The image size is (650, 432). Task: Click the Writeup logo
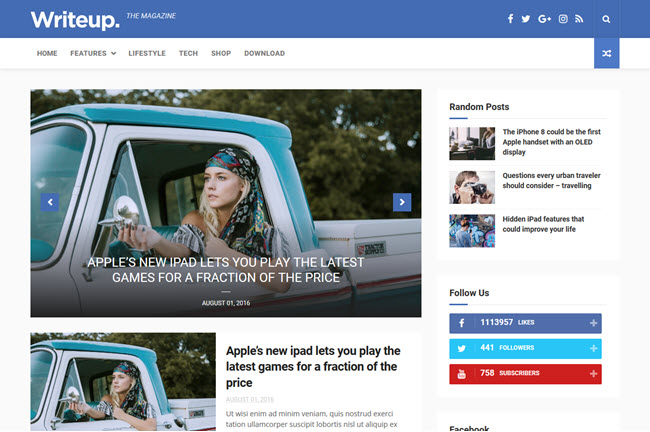[75, 20]
